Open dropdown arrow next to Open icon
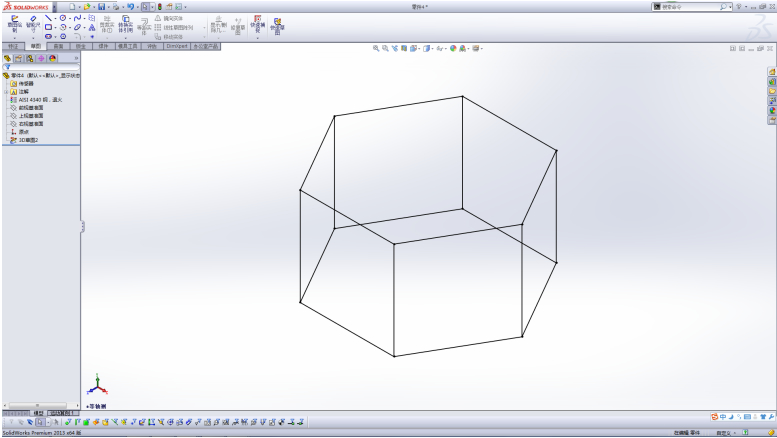This screenshot has height=438, width=777. point(94,7)
